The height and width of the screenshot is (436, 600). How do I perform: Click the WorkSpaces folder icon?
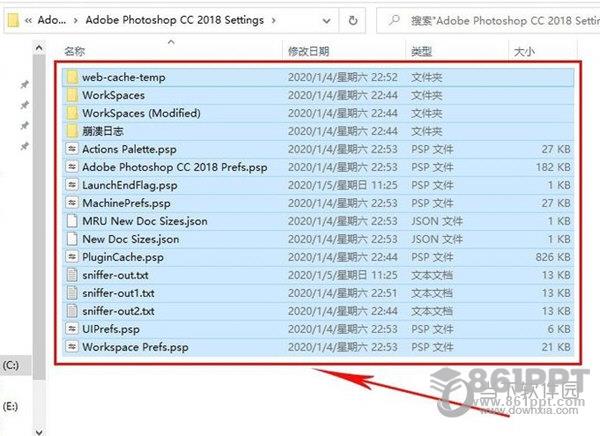(72, 95)
